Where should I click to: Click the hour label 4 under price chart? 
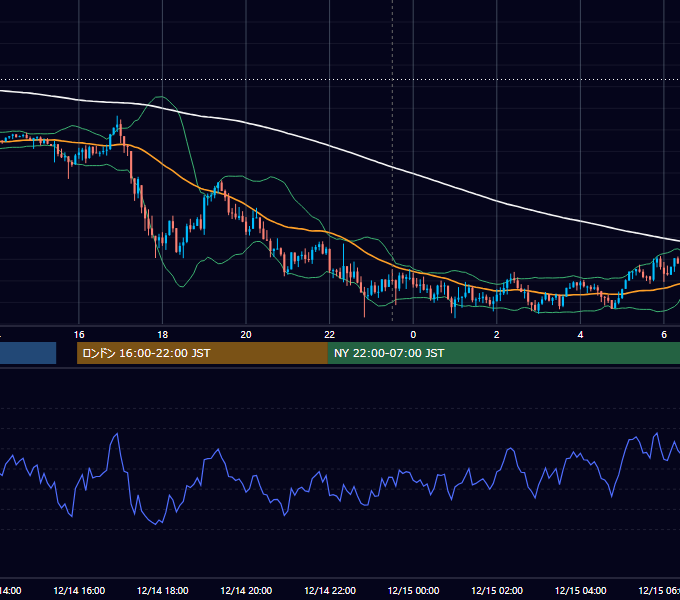(580, 335)
